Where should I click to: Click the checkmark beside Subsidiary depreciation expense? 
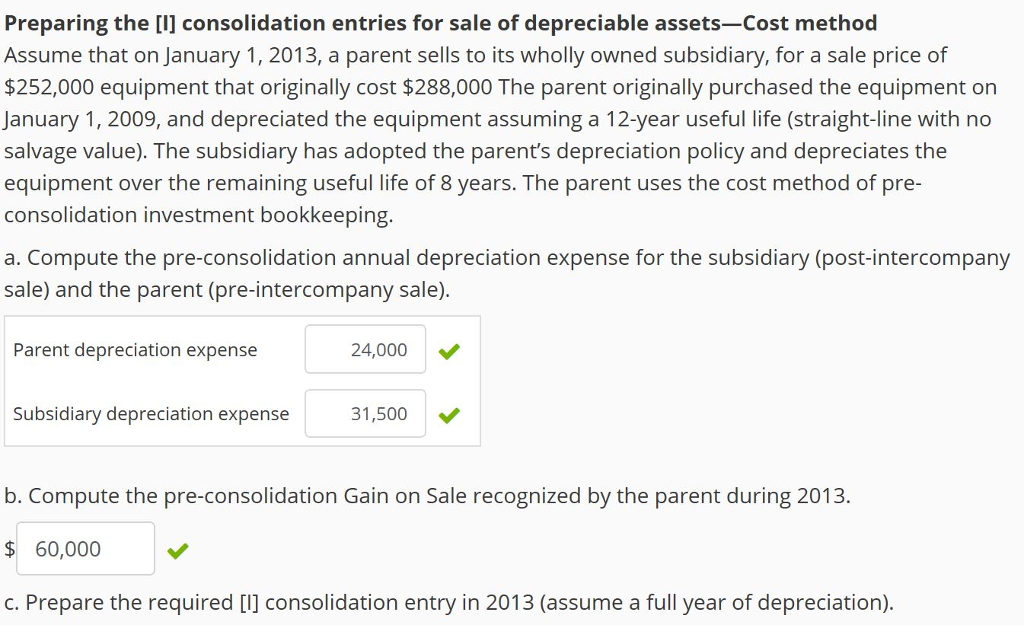click(449, 413)
